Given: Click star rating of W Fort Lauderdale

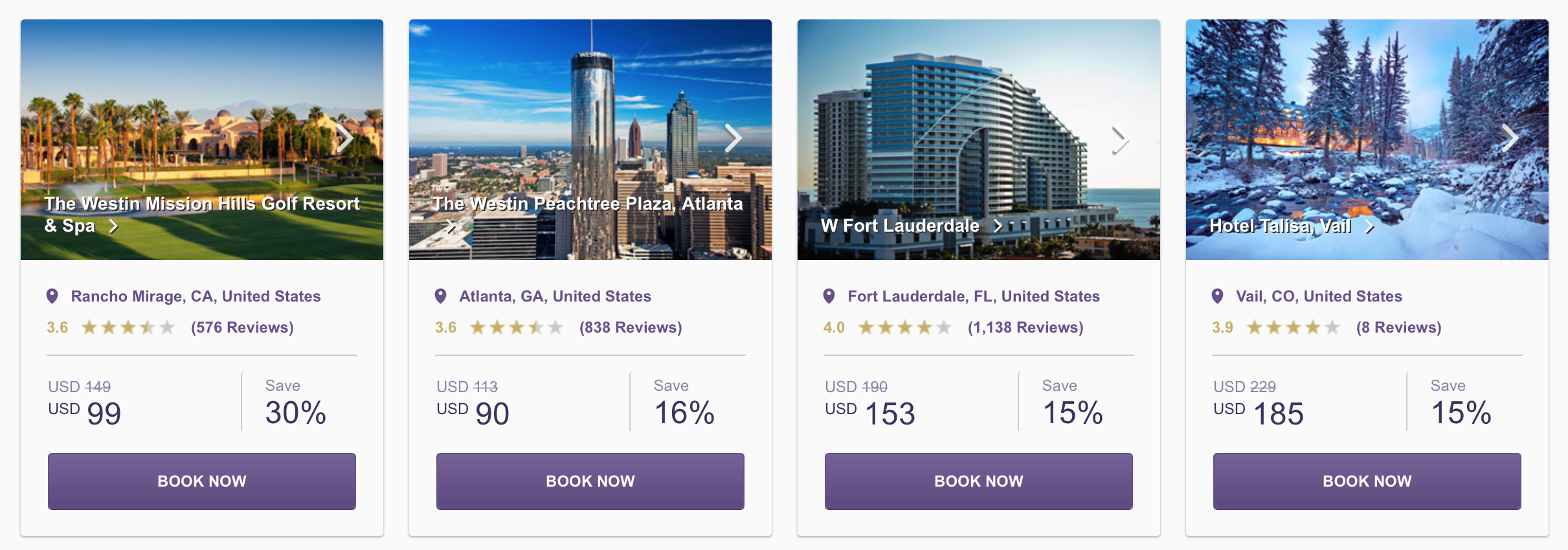Looking at the screenshot, I should point(905,327).
